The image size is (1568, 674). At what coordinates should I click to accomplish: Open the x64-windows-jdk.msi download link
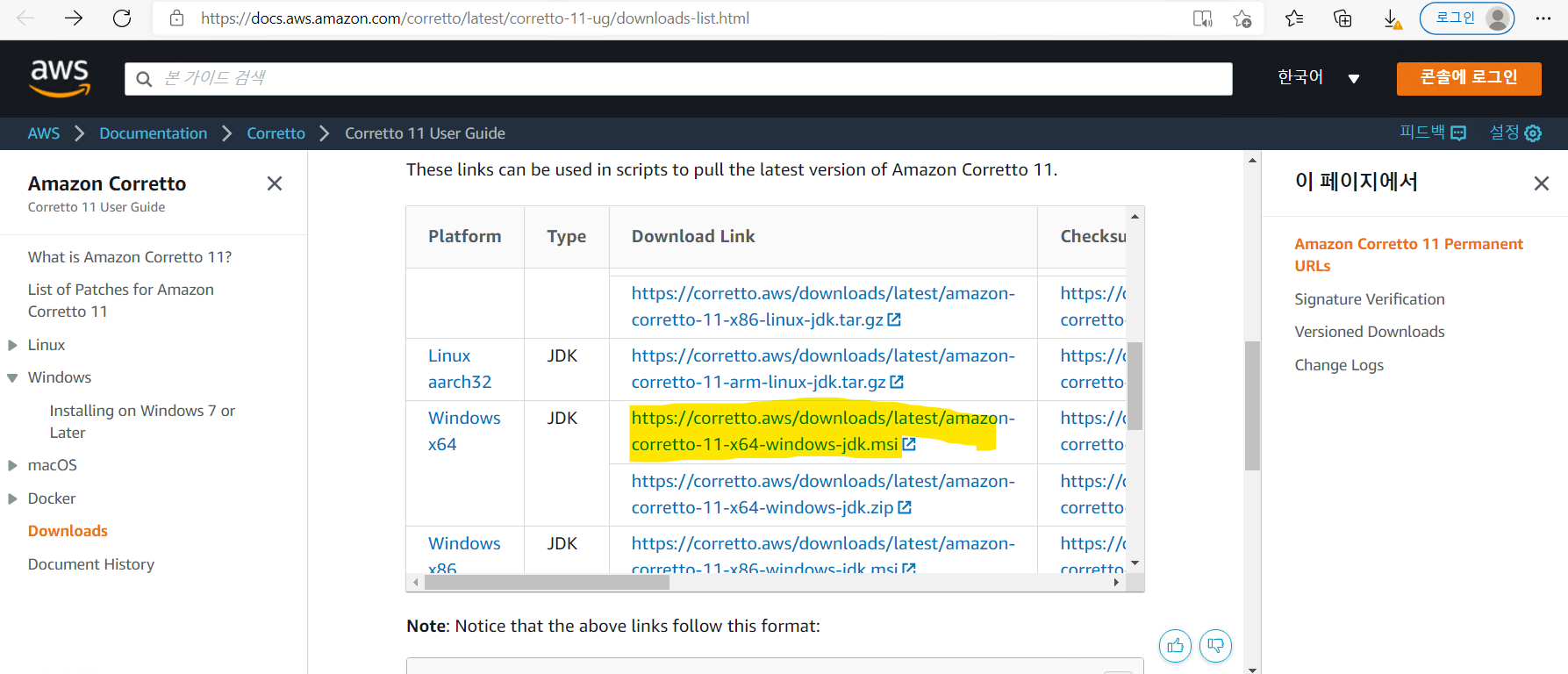coord(823,431)
